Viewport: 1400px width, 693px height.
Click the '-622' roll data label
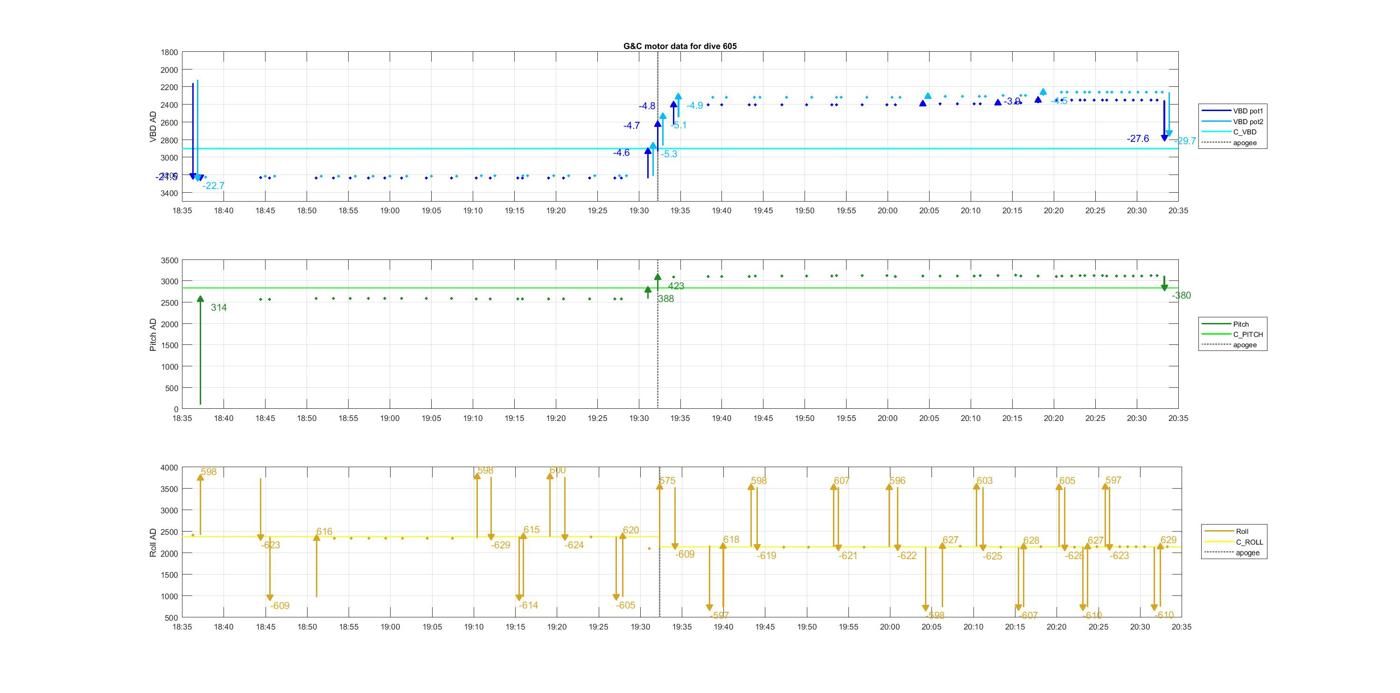[907, 556]
